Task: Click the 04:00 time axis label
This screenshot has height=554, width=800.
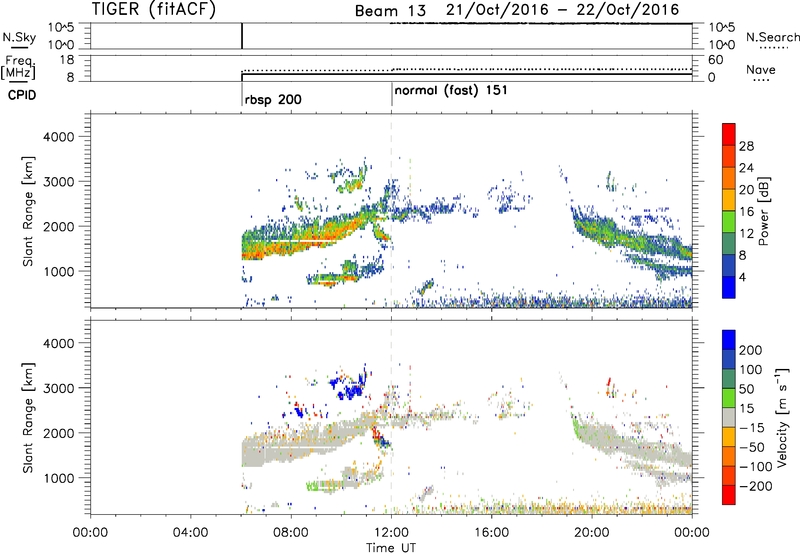Action: click(191, 533)
